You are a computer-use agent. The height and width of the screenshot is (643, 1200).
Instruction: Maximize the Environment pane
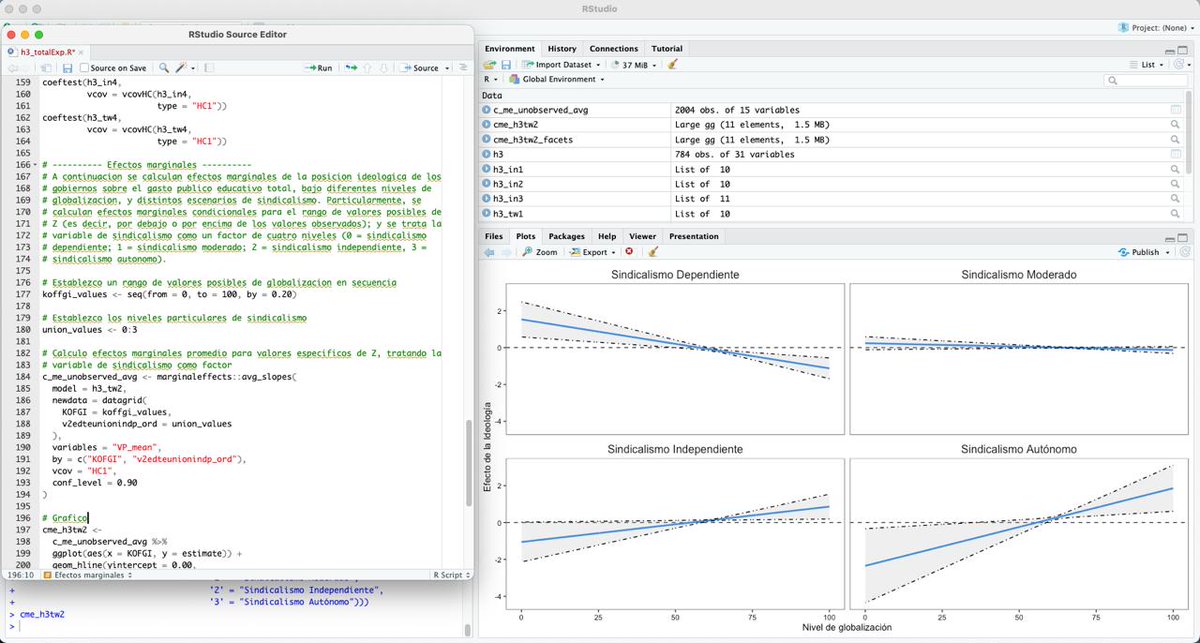coord(1183,50)
